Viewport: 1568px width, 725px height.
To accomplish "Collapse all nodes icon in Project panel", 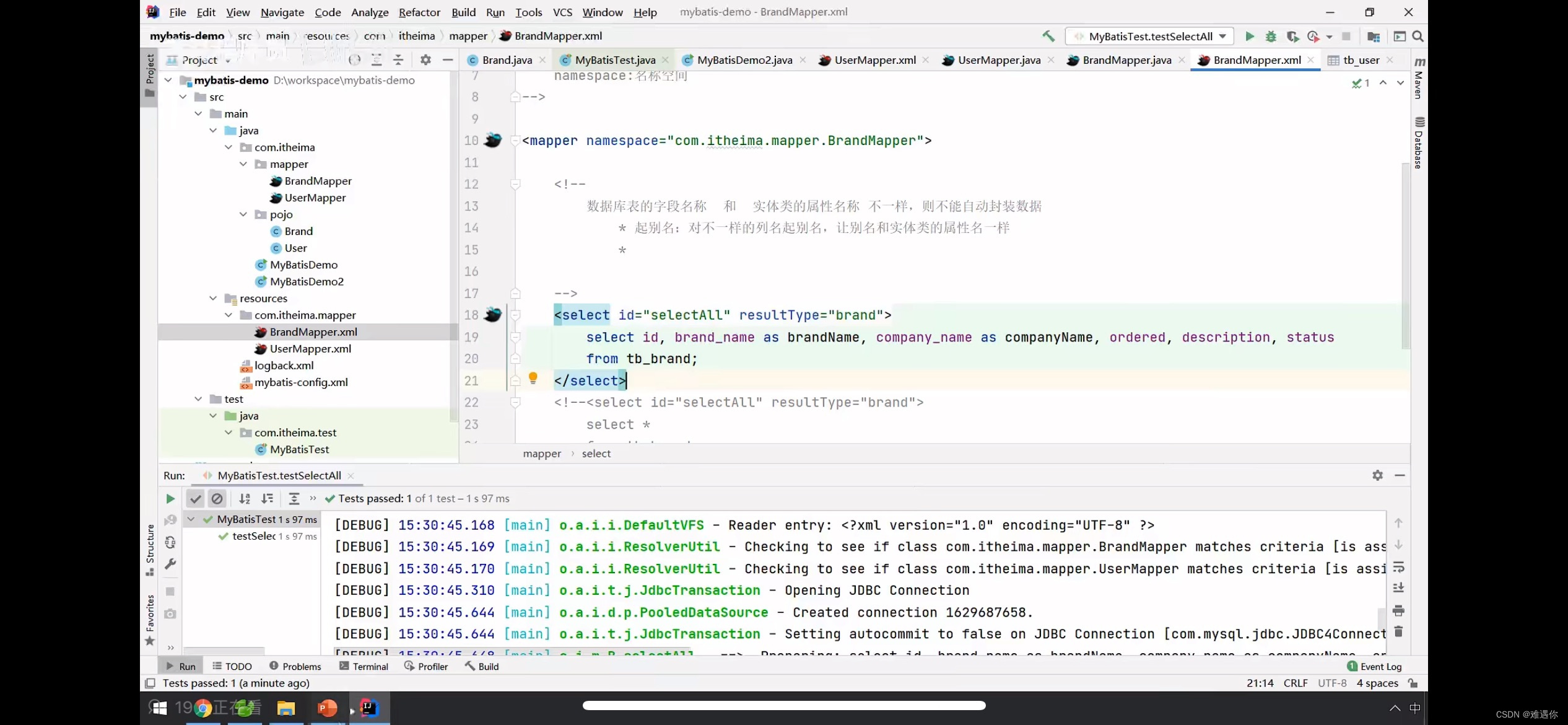I will pos(398,59).
